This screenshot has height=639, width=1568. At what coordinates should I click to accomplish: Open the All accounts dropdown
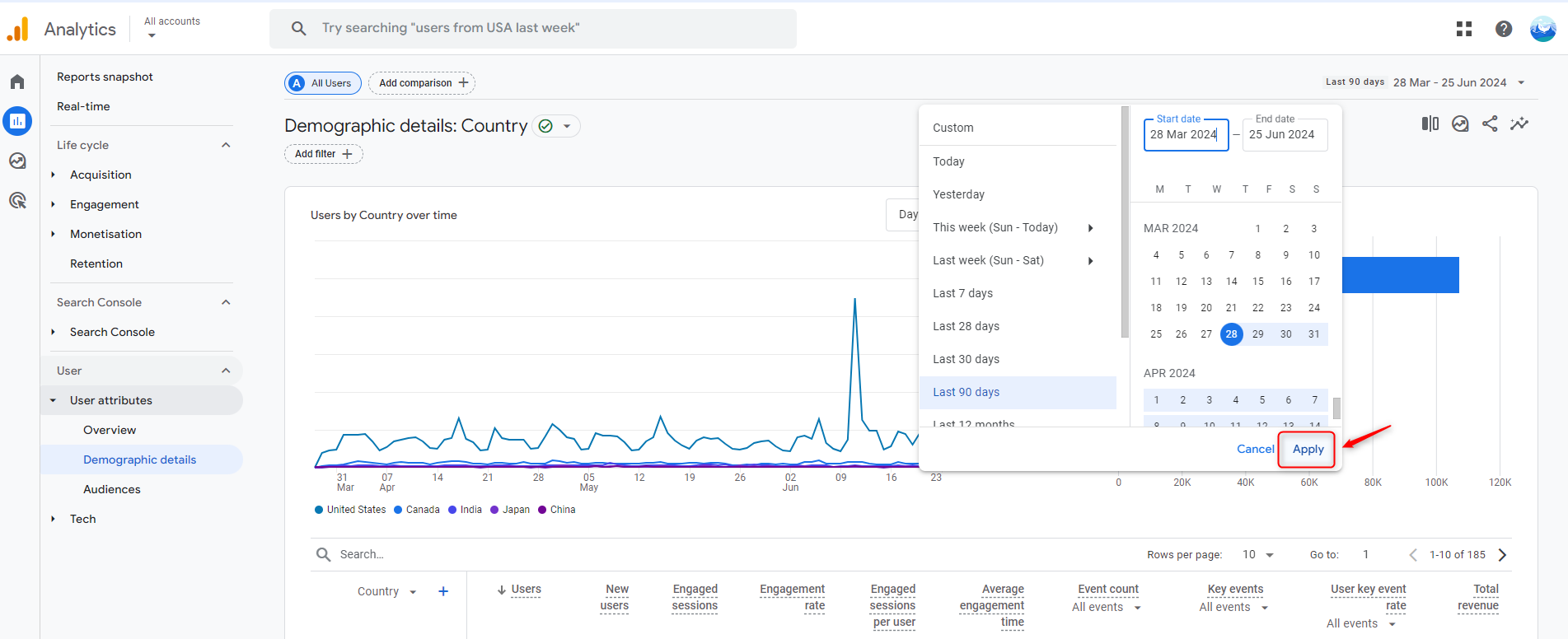172,28
